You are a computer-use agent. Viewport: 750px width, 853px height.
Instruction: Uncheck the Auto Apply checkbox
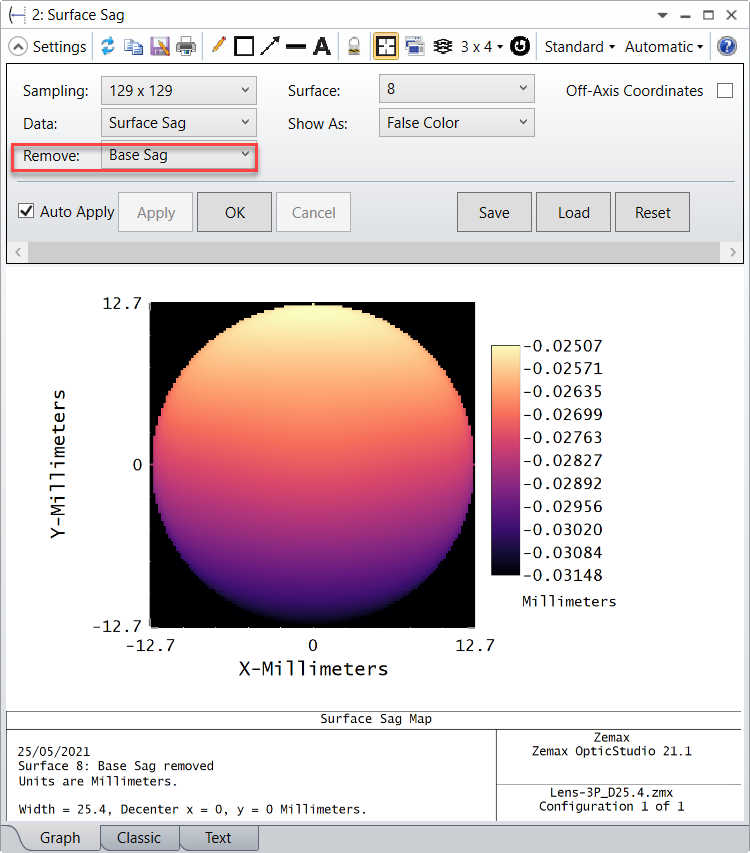26,211
